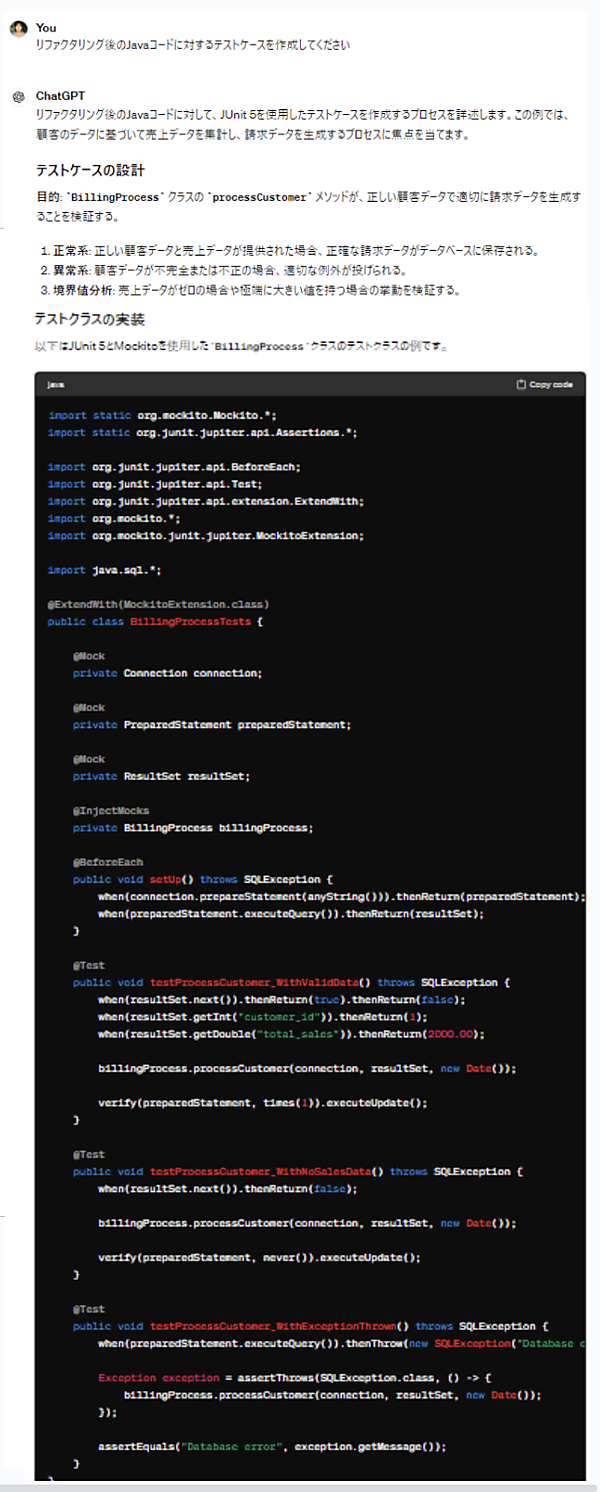Click the '@BeforeEach' annotation

(107, 862)
